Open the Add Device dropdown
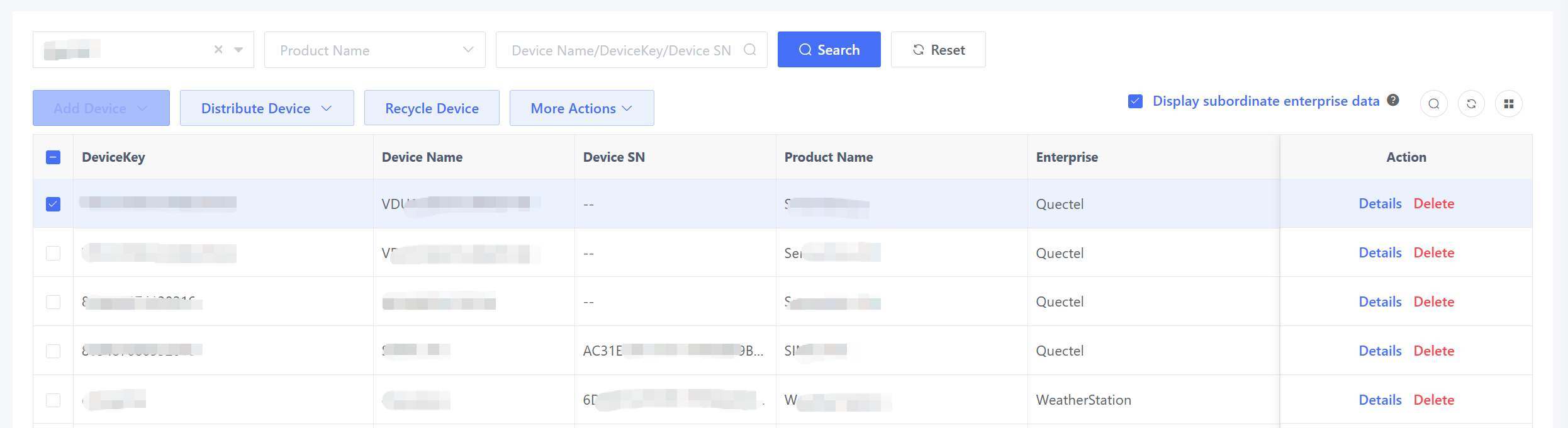 (101, 108)
